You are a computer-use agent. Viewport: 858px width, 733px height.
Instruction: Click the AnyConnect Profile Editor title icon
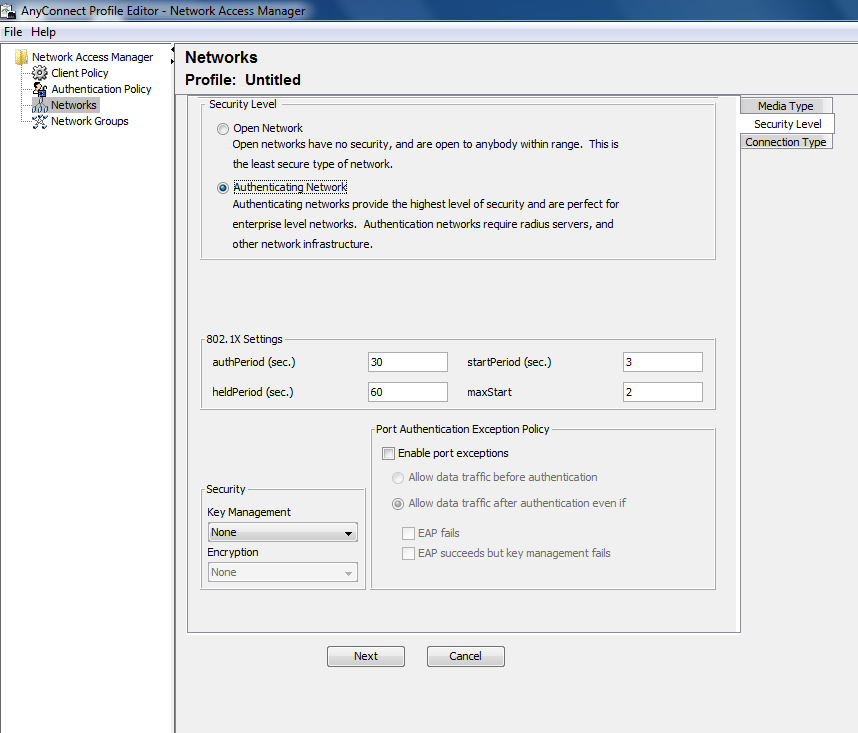pyautogui.click(x=8, y=10)
